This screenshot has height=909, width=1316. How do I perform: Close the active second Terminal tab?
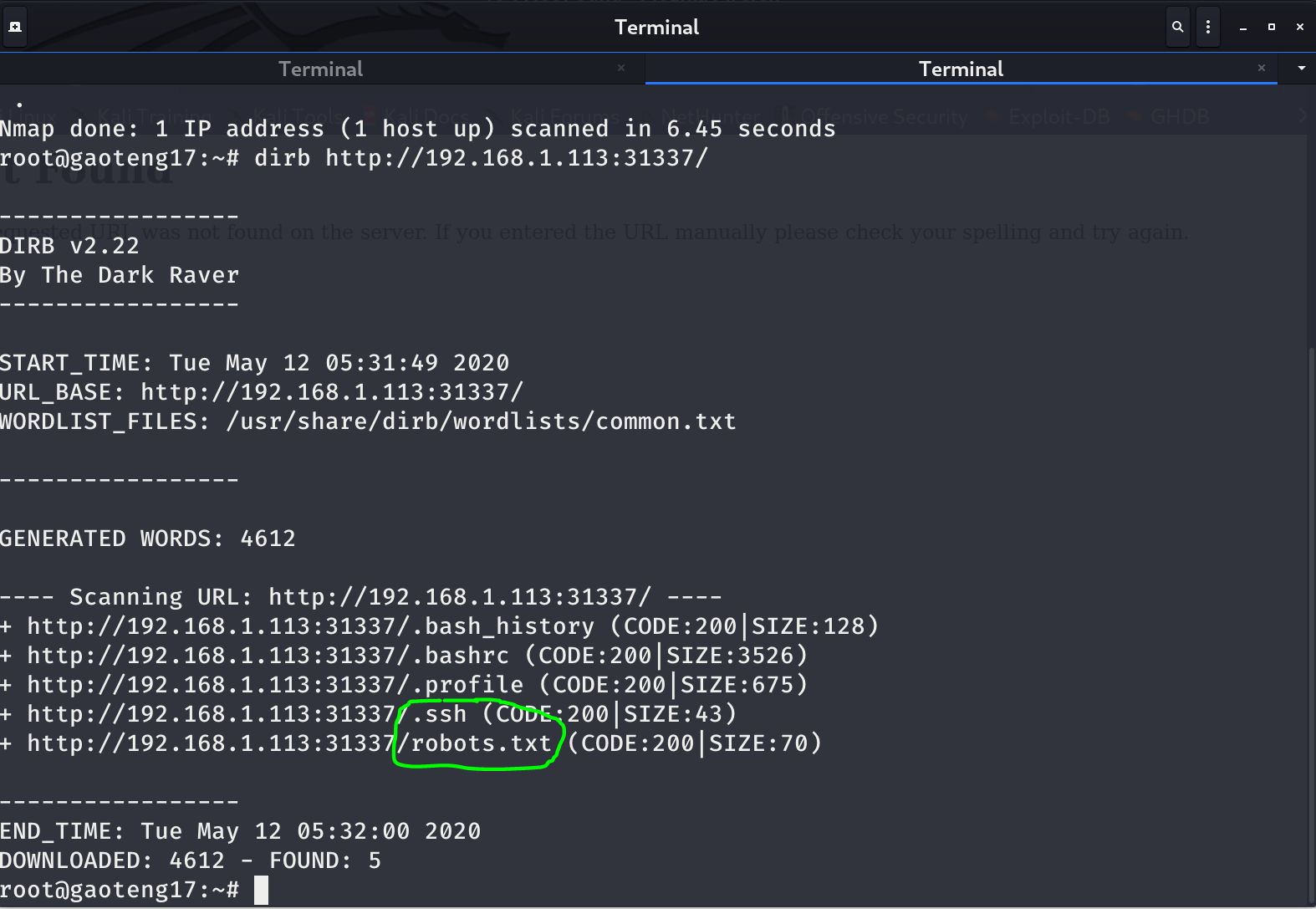pos(1262,68)
